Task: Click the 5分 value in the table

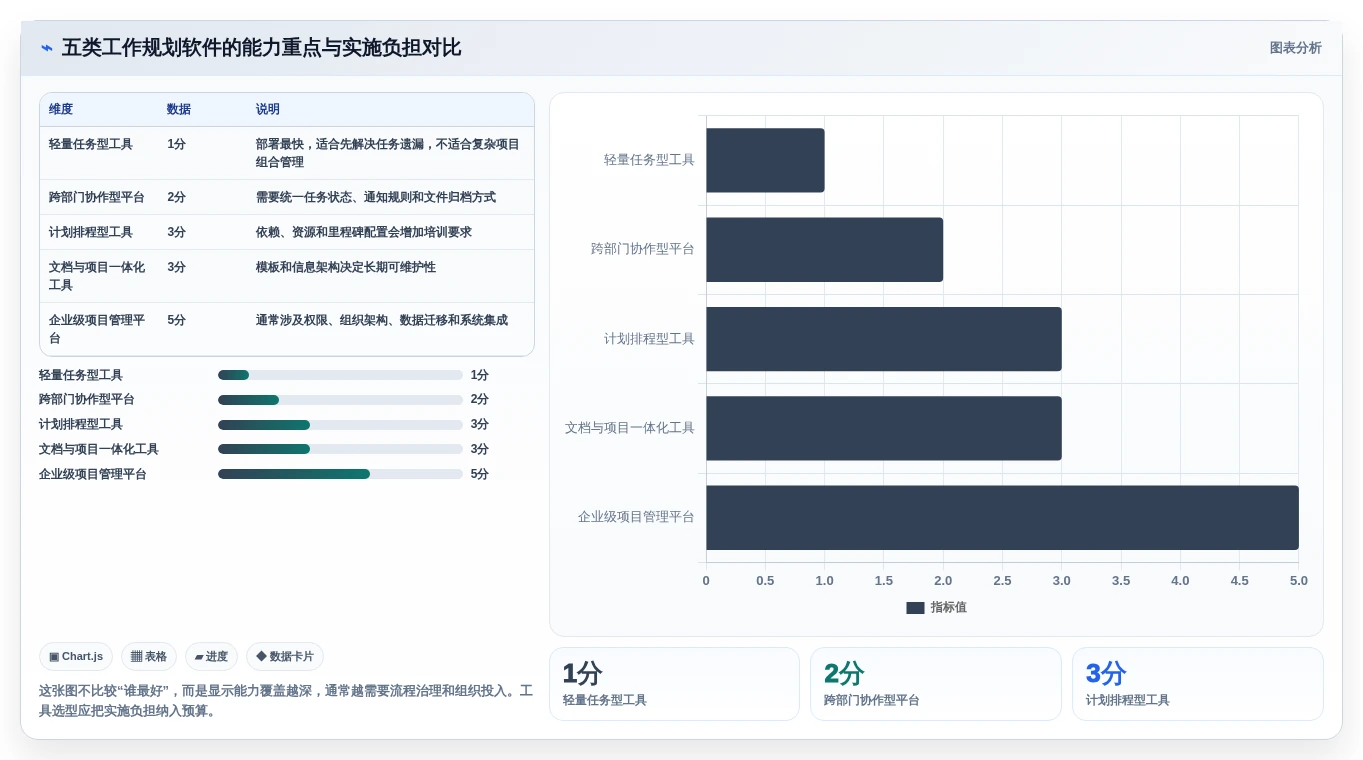Action: [x=177, y=320]
